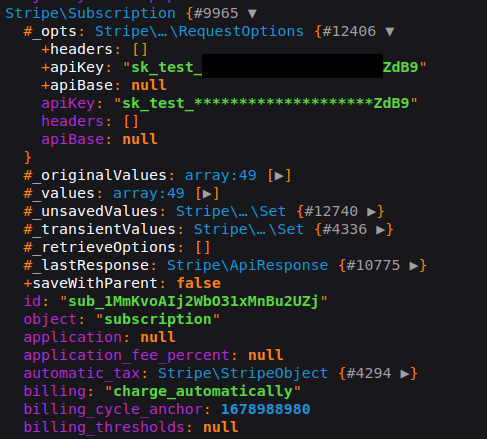Collapse the RequestOptions #12406 object
This screenshot has height=439, width=487.
click(390, 32)
